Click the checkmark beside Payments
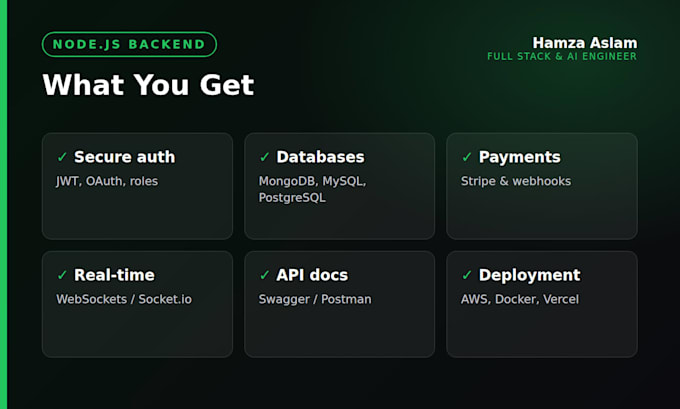Viewport: 680px width, 409px height. click(x=467, y=157)
